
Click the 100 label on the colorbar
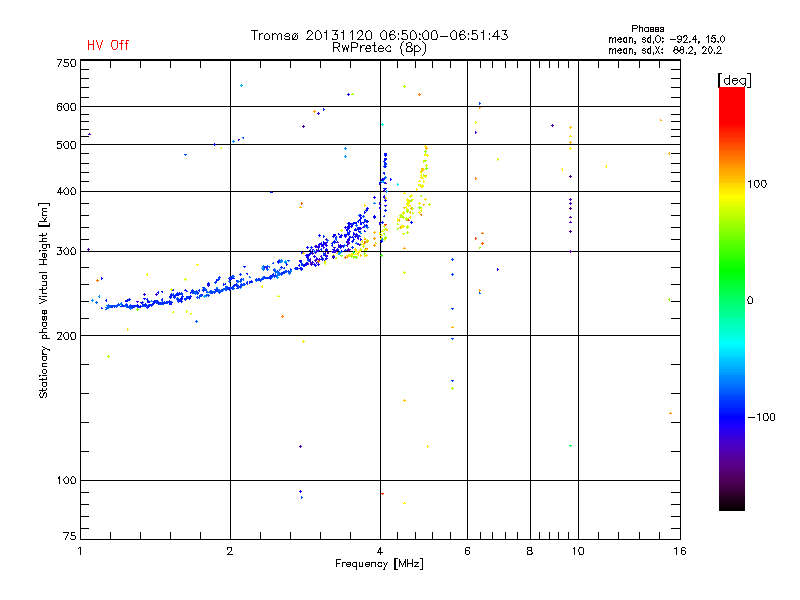[757, 184]
